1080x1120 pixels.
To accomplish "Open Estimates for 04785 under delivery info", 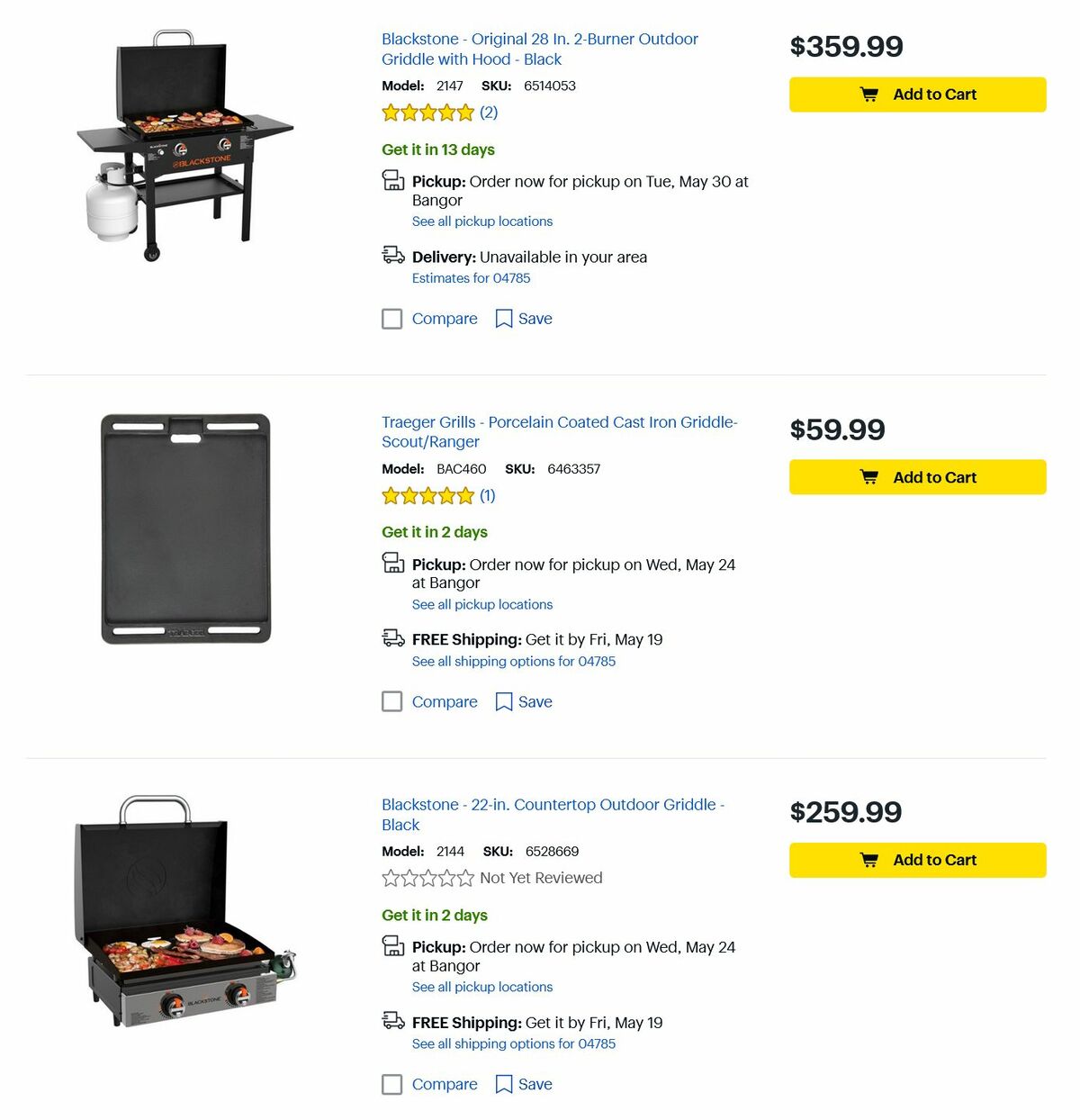I will tap(471, 278).
